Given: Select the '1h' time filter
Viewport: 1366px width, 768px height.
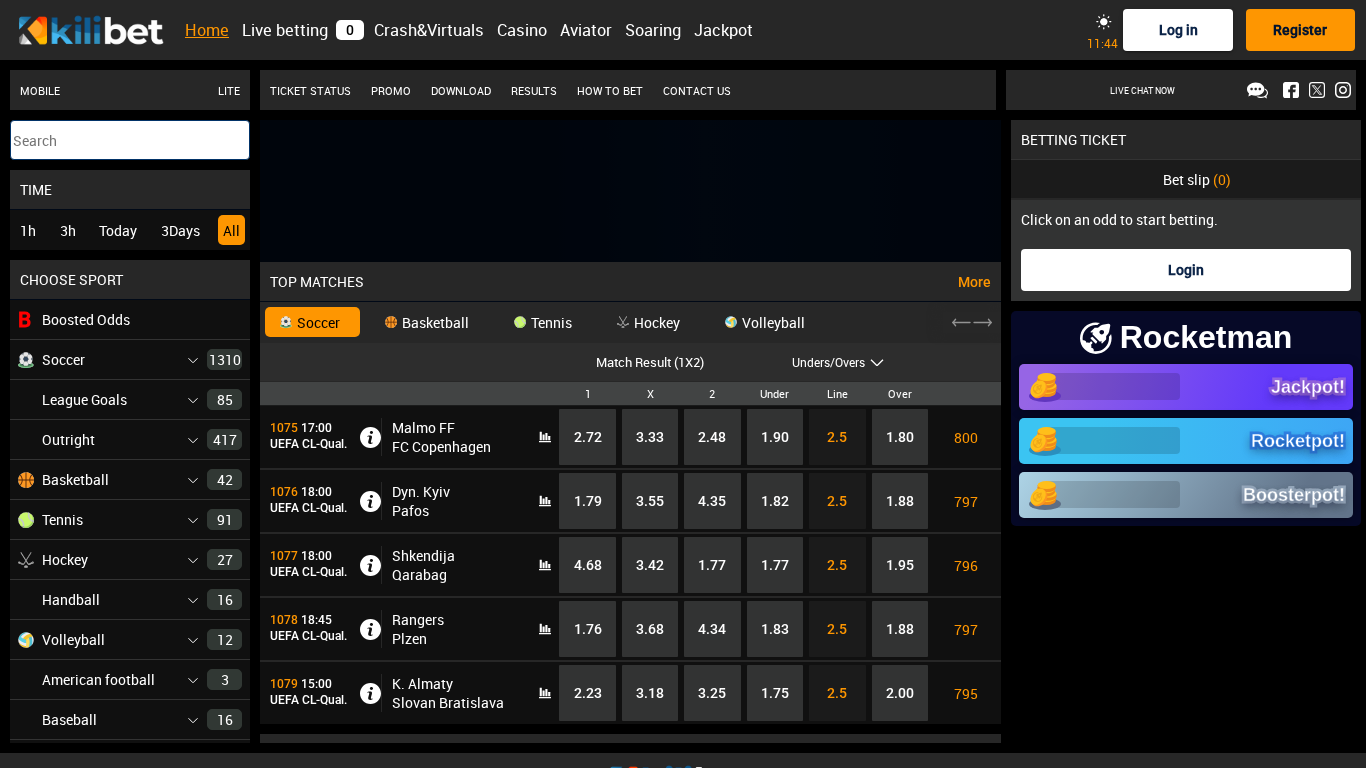Looking at the screenshot, I should click(x=28, y=231).
